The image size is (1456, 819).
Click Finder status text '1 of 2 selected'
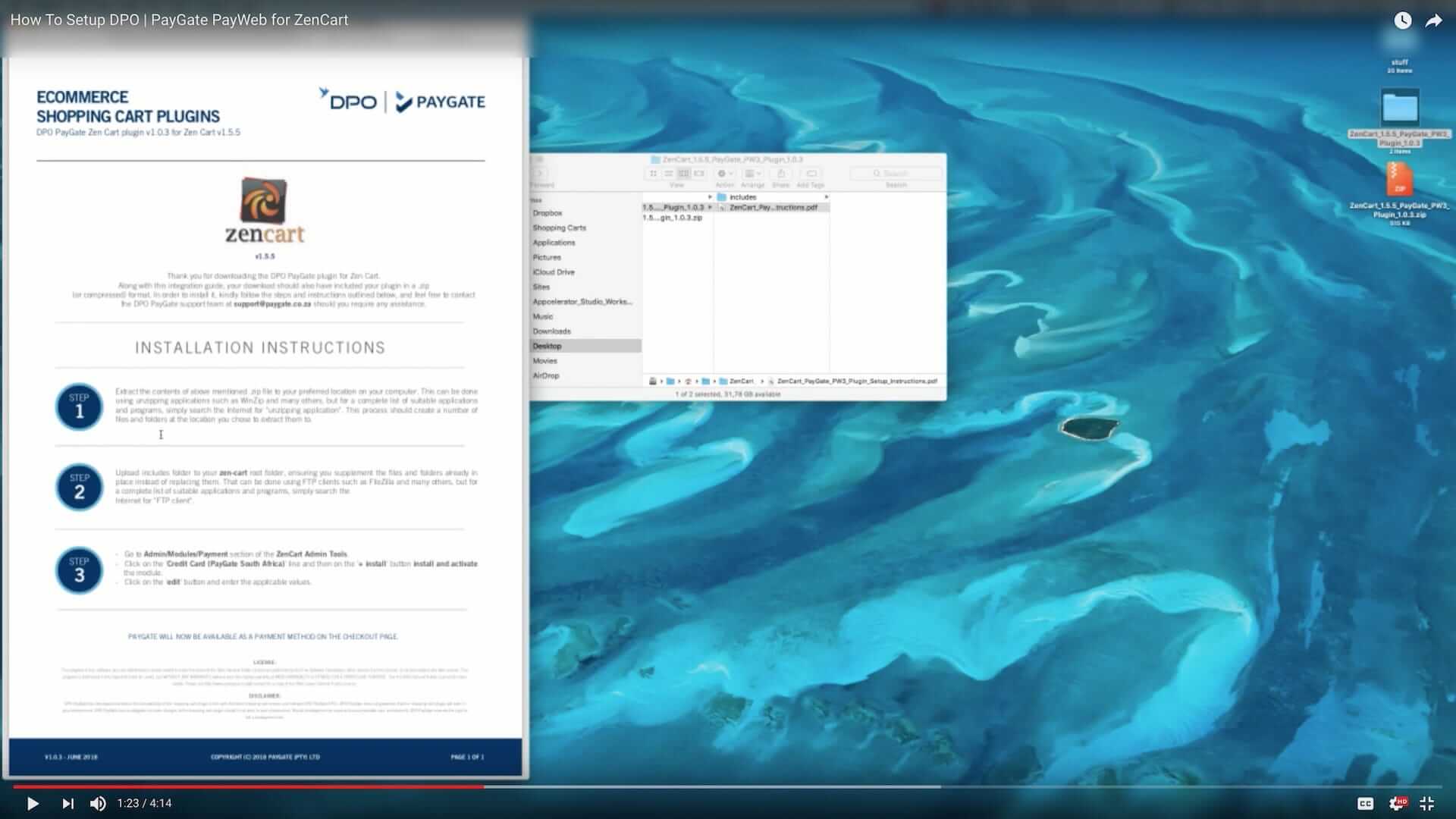(727, 394)
